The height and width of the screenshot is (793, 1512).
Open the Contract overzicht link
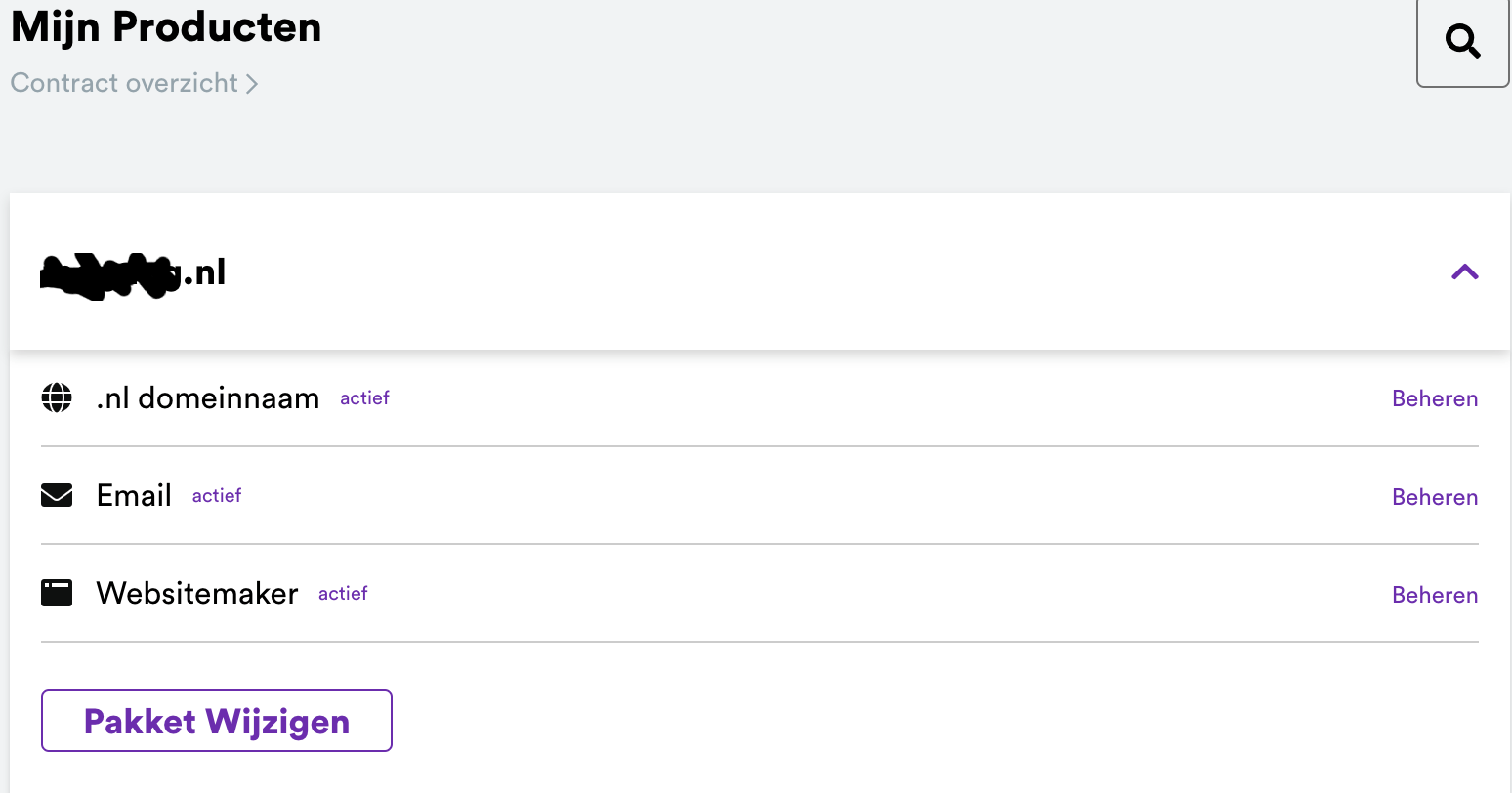click(x=124, y=83)
